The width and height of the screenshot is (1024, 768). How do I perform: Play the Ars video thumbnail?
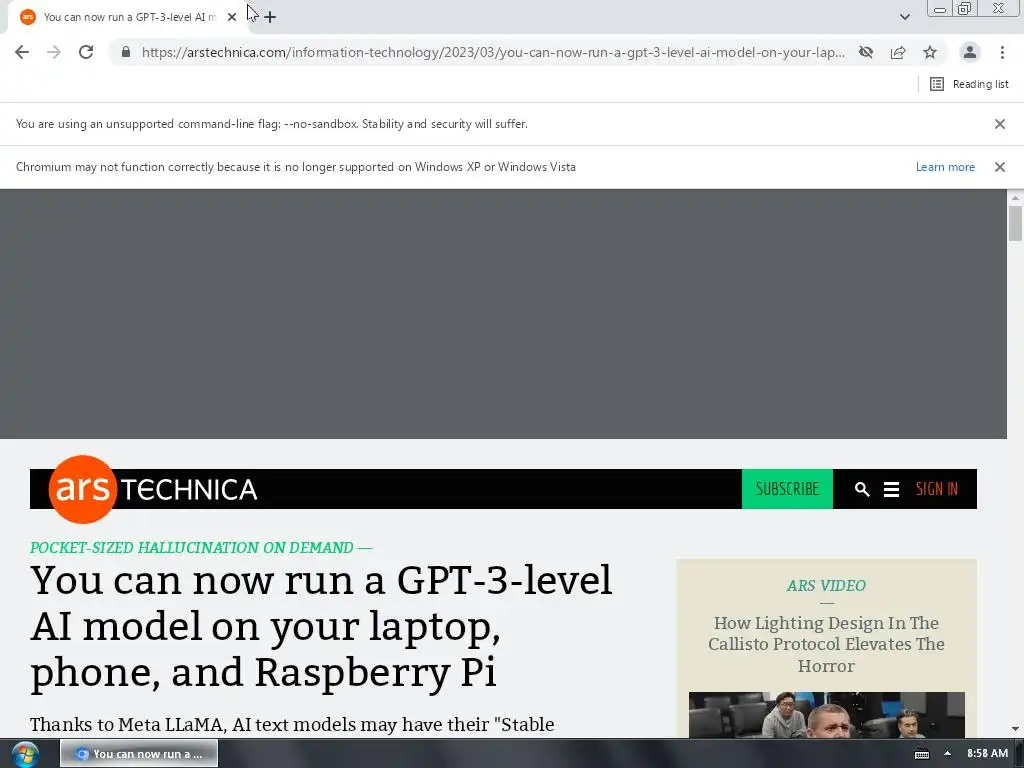(x=826, y=715)
